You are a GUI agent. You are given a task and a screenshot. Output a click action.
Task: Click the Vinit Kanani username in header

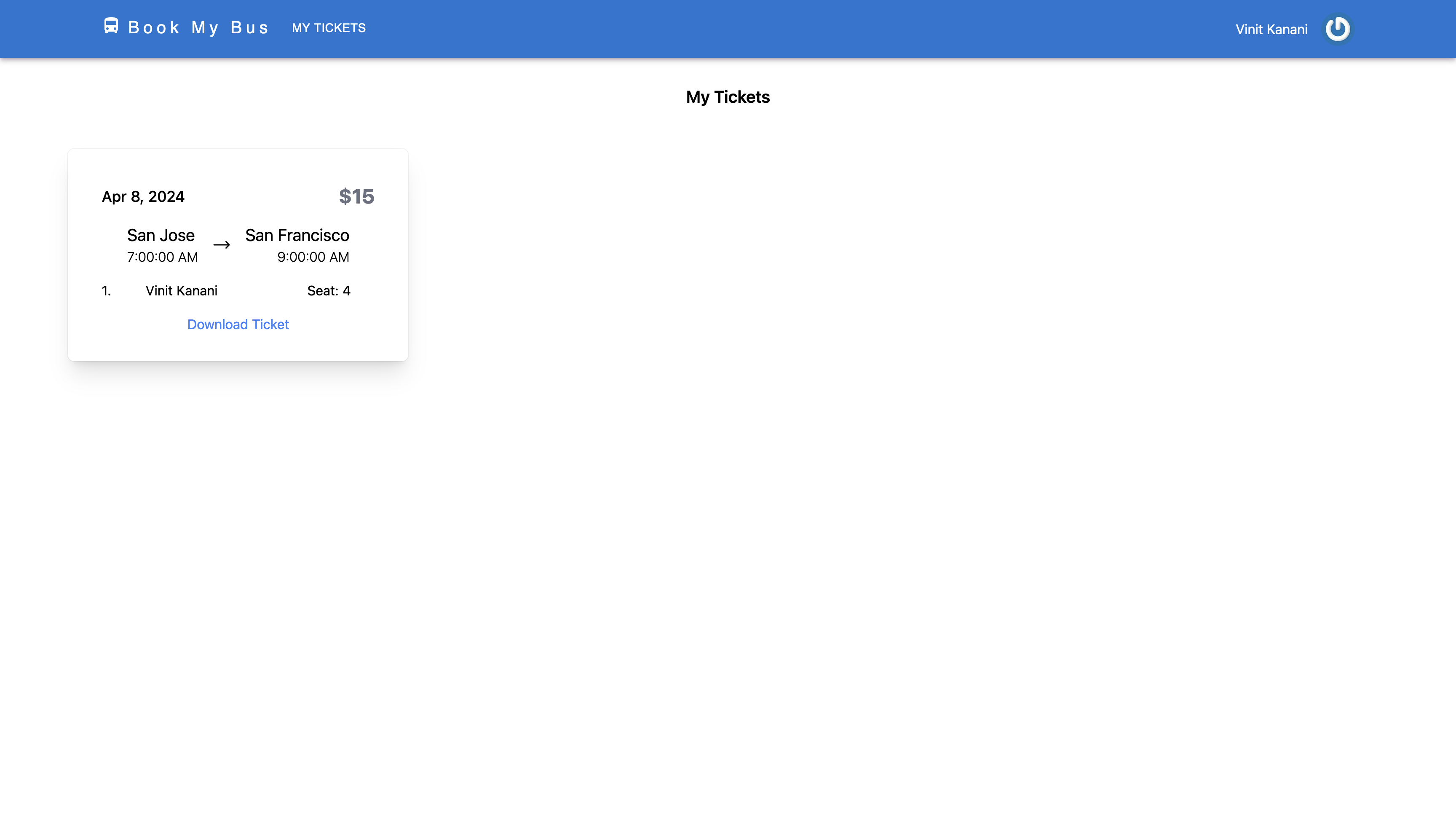1271,29
